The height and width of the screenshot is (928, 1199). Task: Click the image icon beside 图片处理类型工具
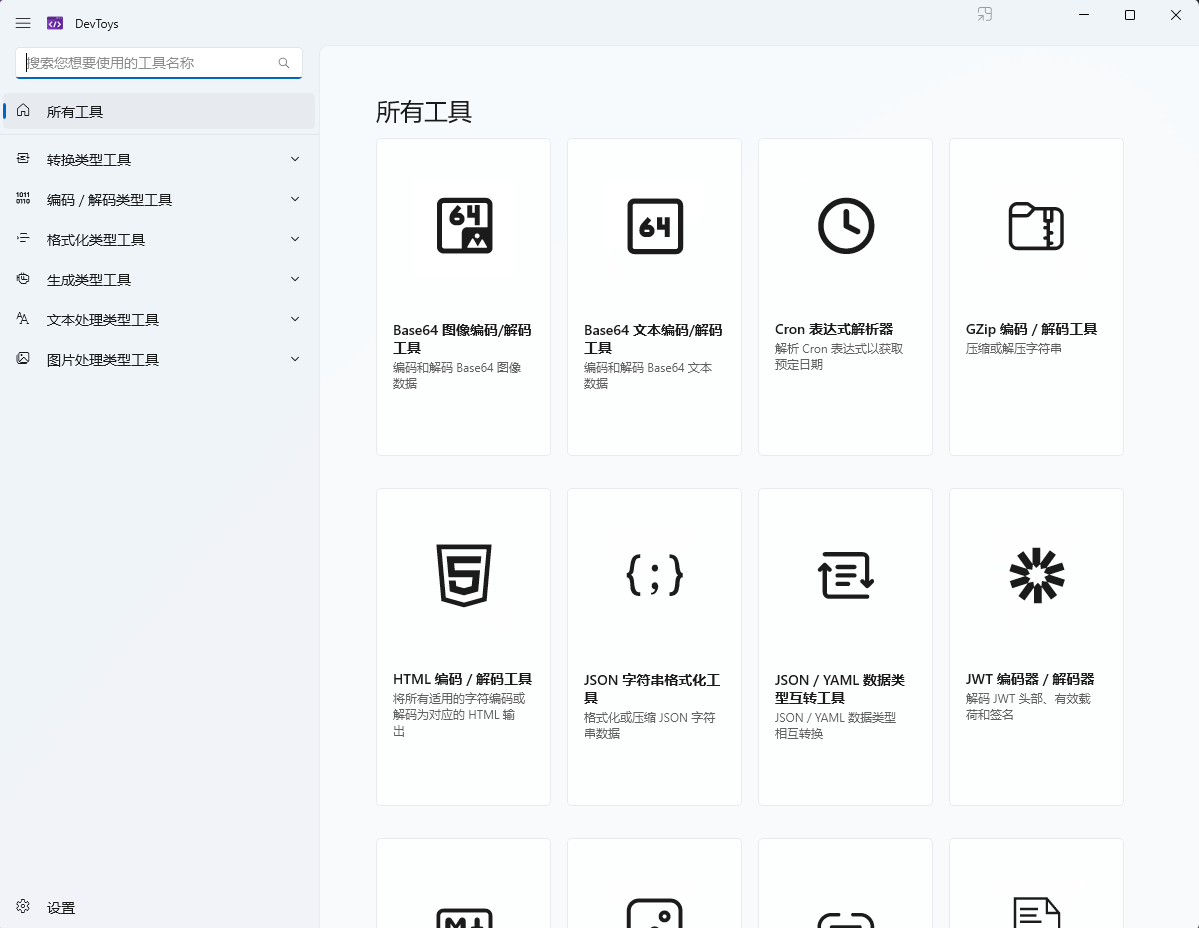[23, 358]
